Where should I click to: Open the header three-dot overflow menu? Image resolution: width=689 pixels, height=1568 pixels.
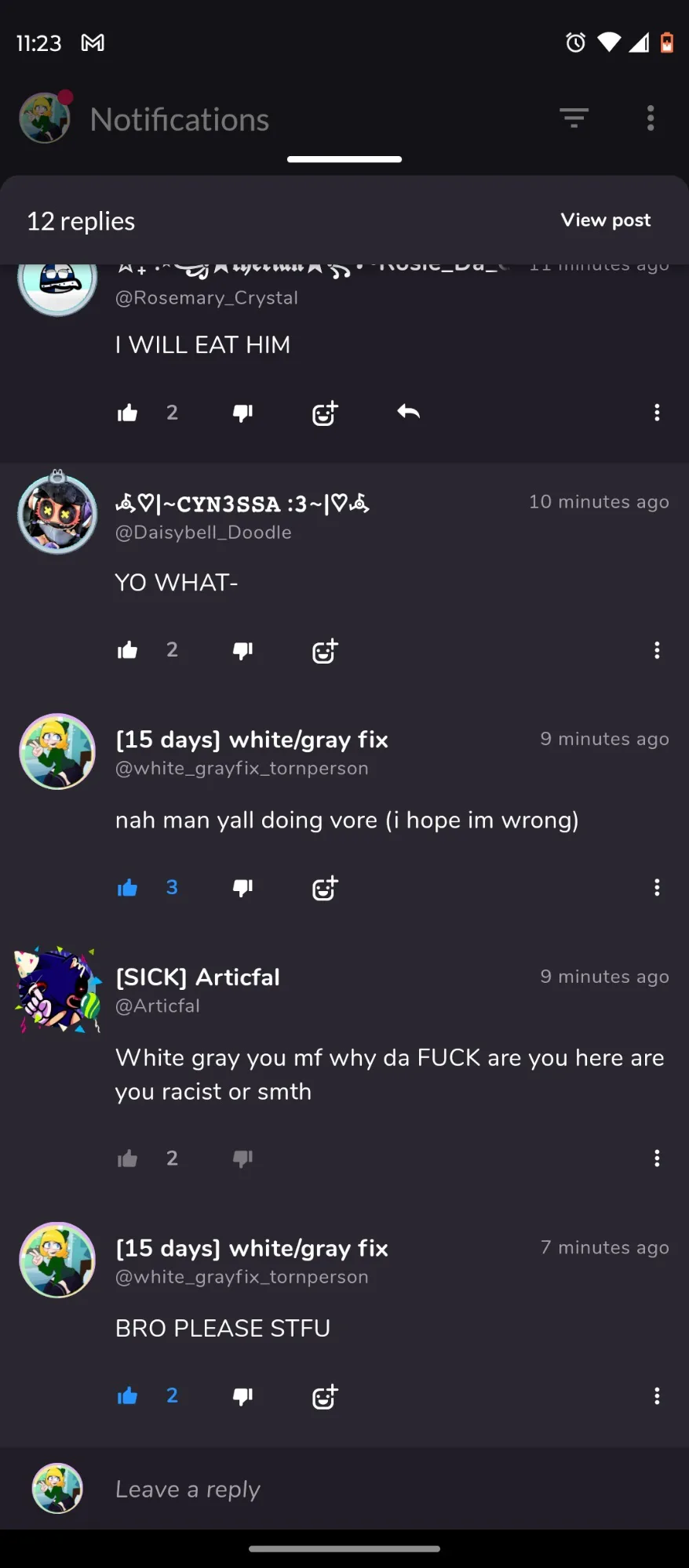[650, 118]
